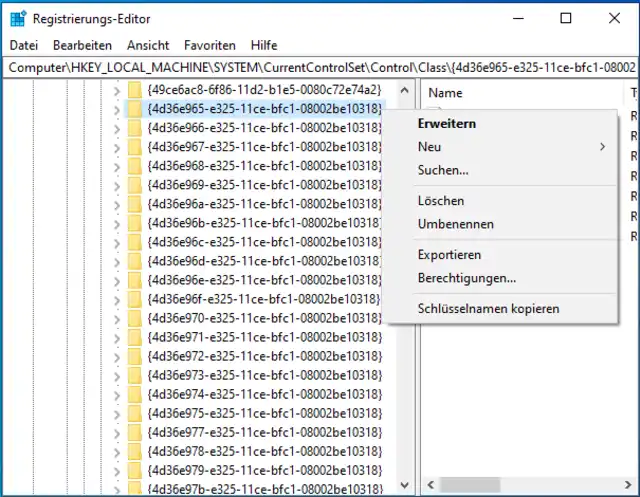Click the tree scroll-up arrow

(x=404, y=90)
